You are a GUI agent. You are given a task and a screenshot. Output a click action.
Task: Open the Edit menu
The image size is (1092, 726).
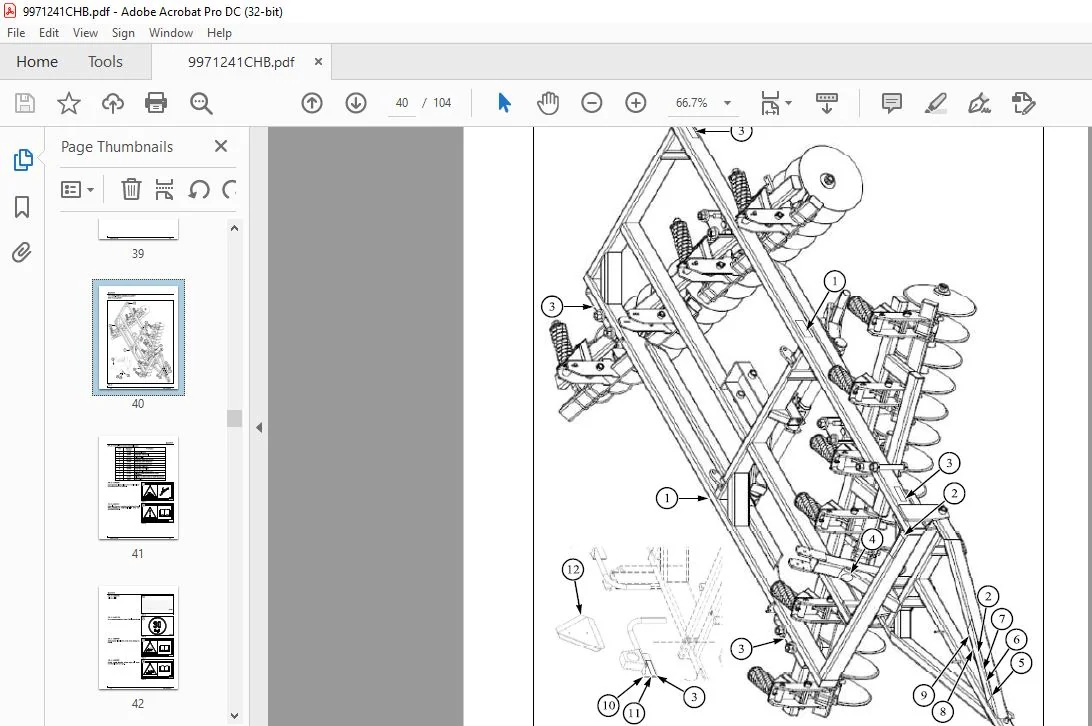tap(49, 33)
